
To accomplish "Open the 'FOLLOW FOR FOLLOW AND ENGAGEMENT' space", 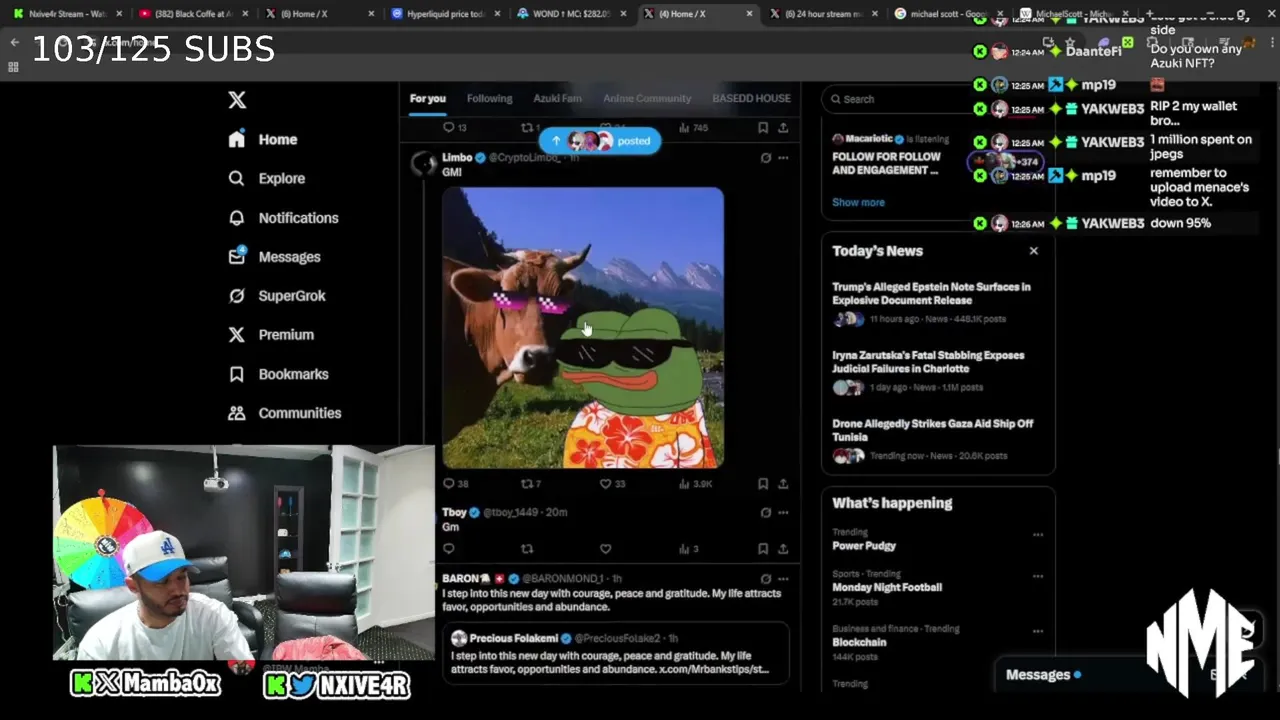I will pyautogui.click(x=887, y=163).
